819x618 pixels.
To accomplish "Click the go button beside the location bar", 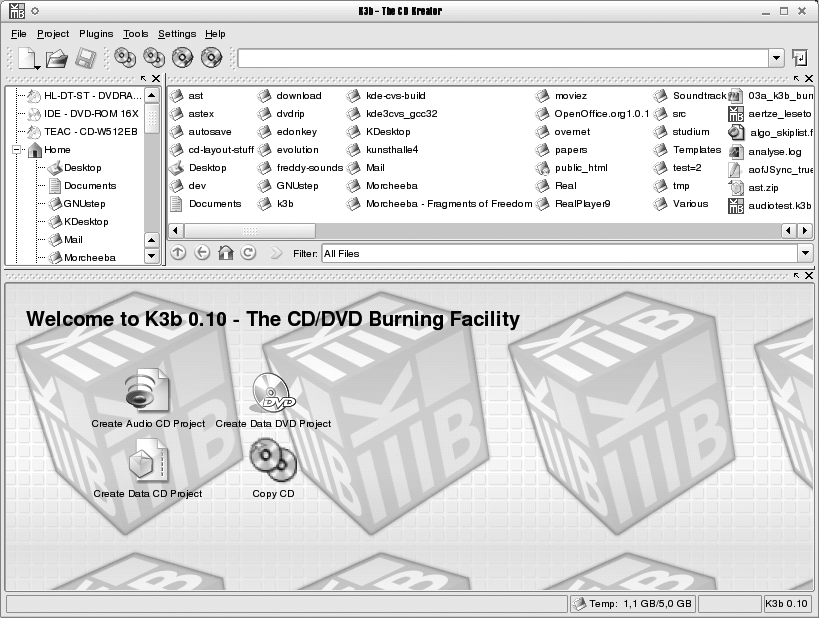I will 800,58.
